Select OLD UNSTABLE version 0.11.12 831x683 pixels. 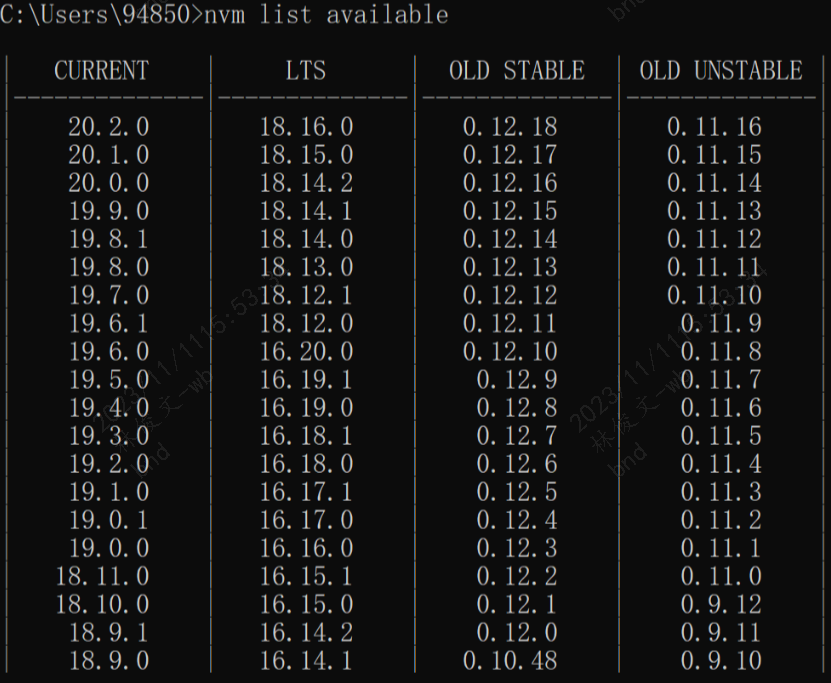point(714,240)
